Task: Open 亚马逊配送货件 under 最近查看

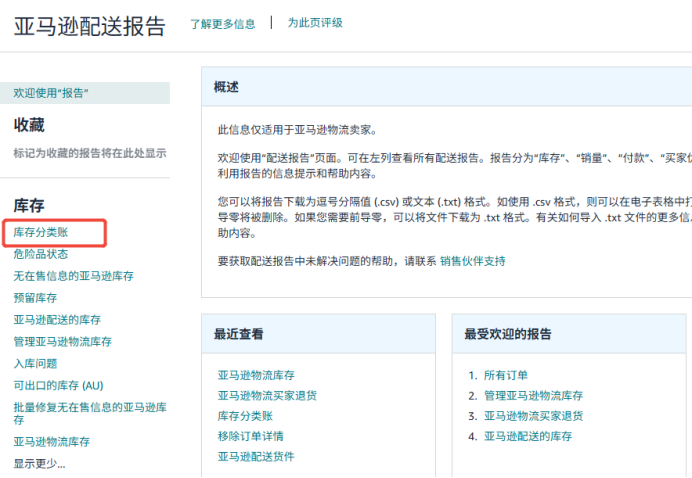Action: click(256, 456)
